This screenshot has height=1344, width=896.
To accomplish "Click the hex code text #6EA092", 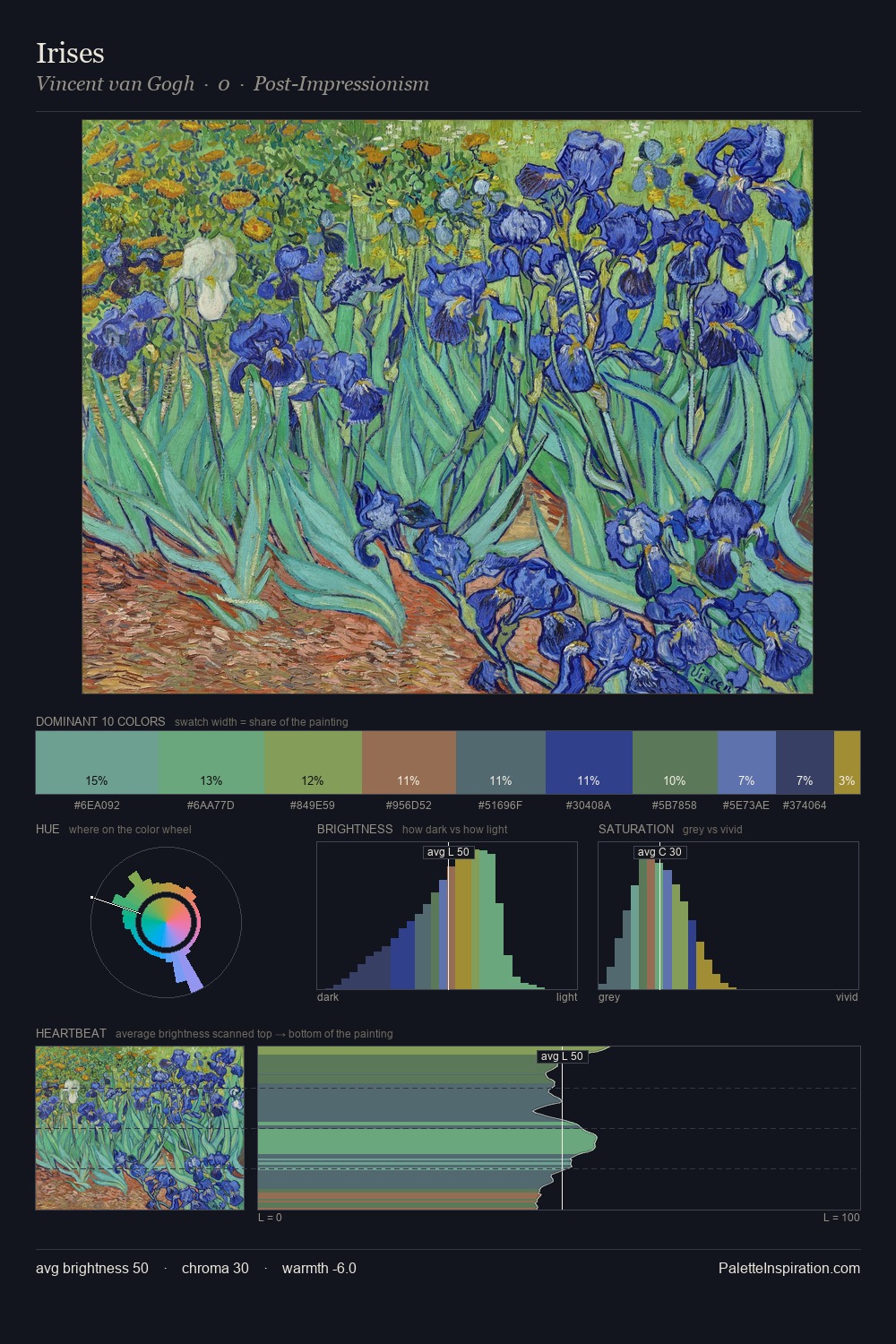I will (x=97, y=806).
